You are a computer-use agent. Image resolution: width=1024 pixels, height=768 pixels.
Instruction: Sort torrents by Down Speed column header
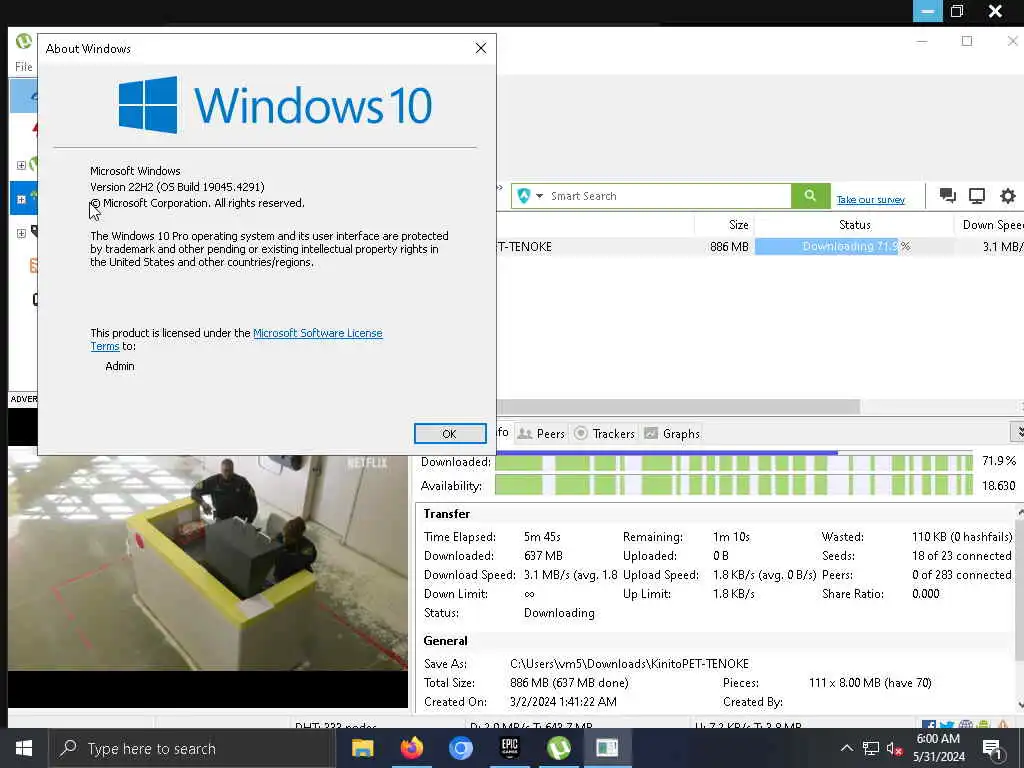(989, 225)
